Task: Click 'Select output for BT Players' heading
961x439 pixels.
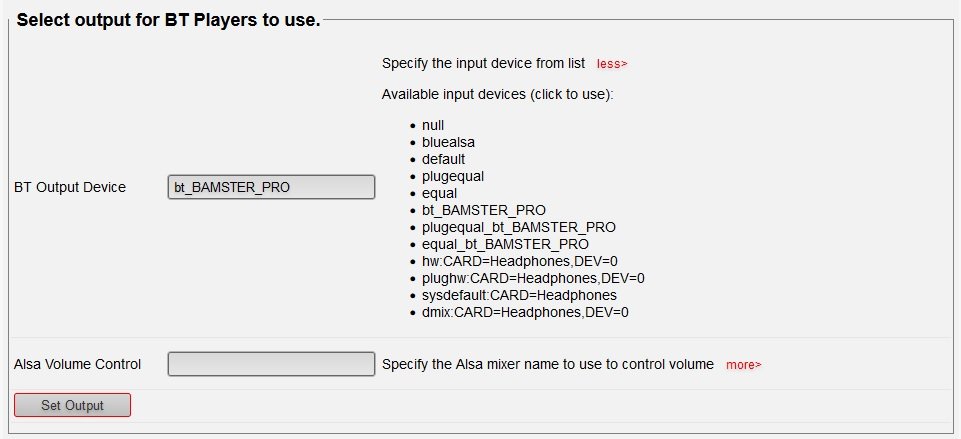Action: coord(169,21)
